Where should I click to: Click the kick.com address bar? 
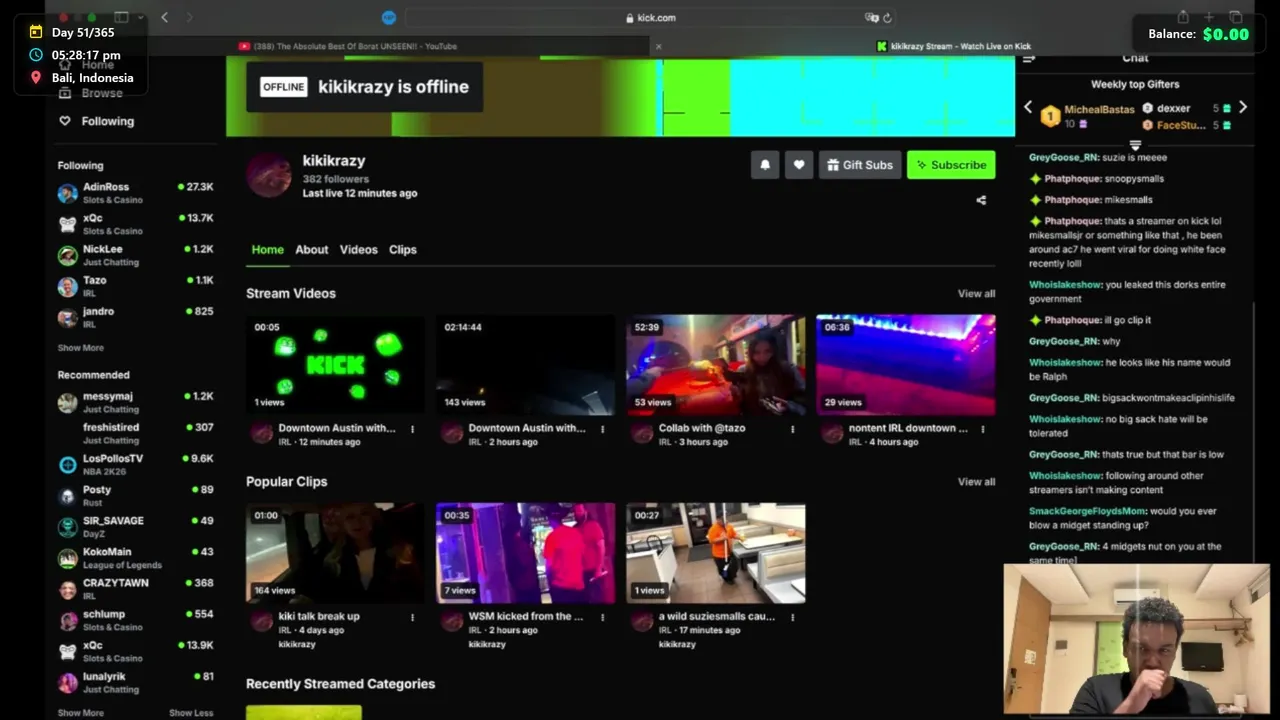(x=650, y=18)
